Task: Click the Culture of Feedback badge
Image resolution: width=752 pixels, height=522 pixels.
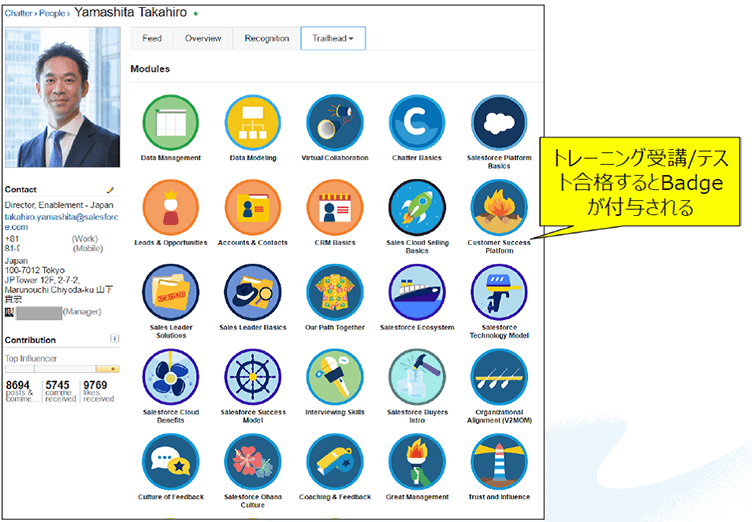Action: (x=171, y=461)
